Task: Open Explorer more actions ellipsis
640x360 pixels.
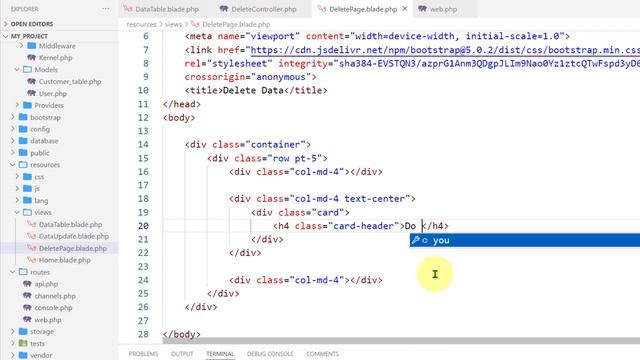Action: (106, 9)
